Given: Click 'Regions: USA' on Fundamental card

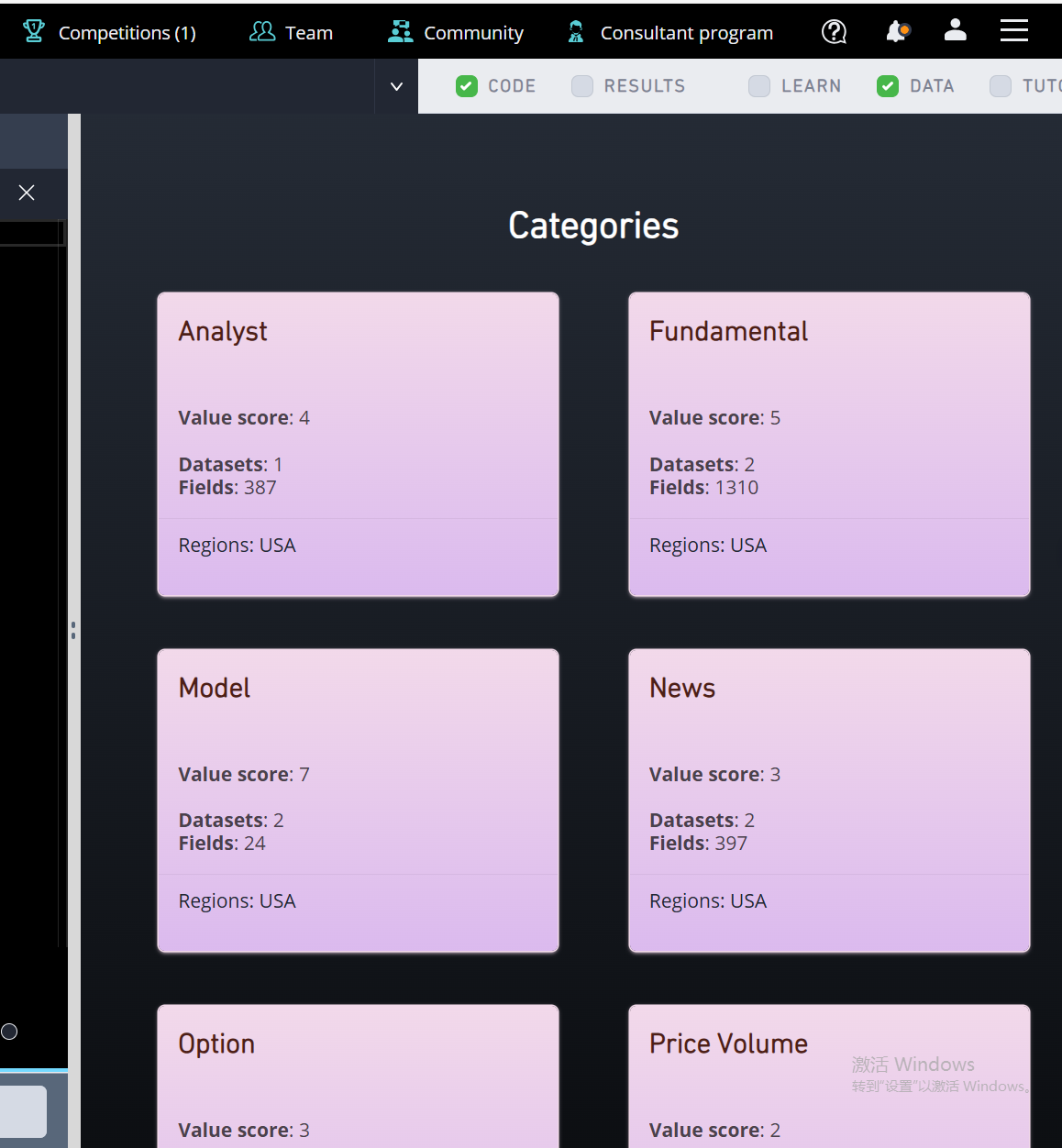Looking at the screenshot, I should (708, 546).
